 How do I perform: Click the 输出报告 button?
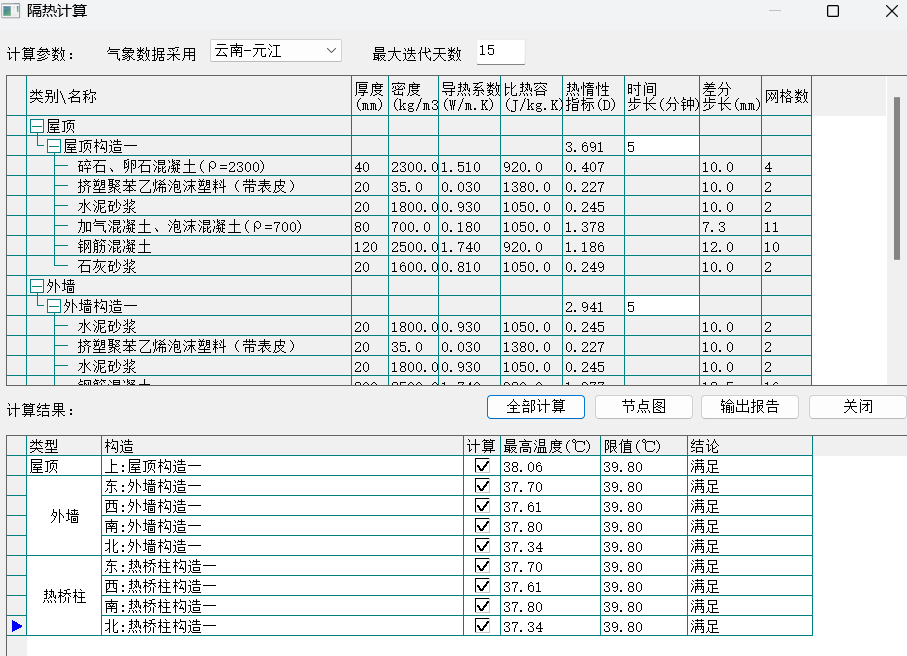[750, 406]
